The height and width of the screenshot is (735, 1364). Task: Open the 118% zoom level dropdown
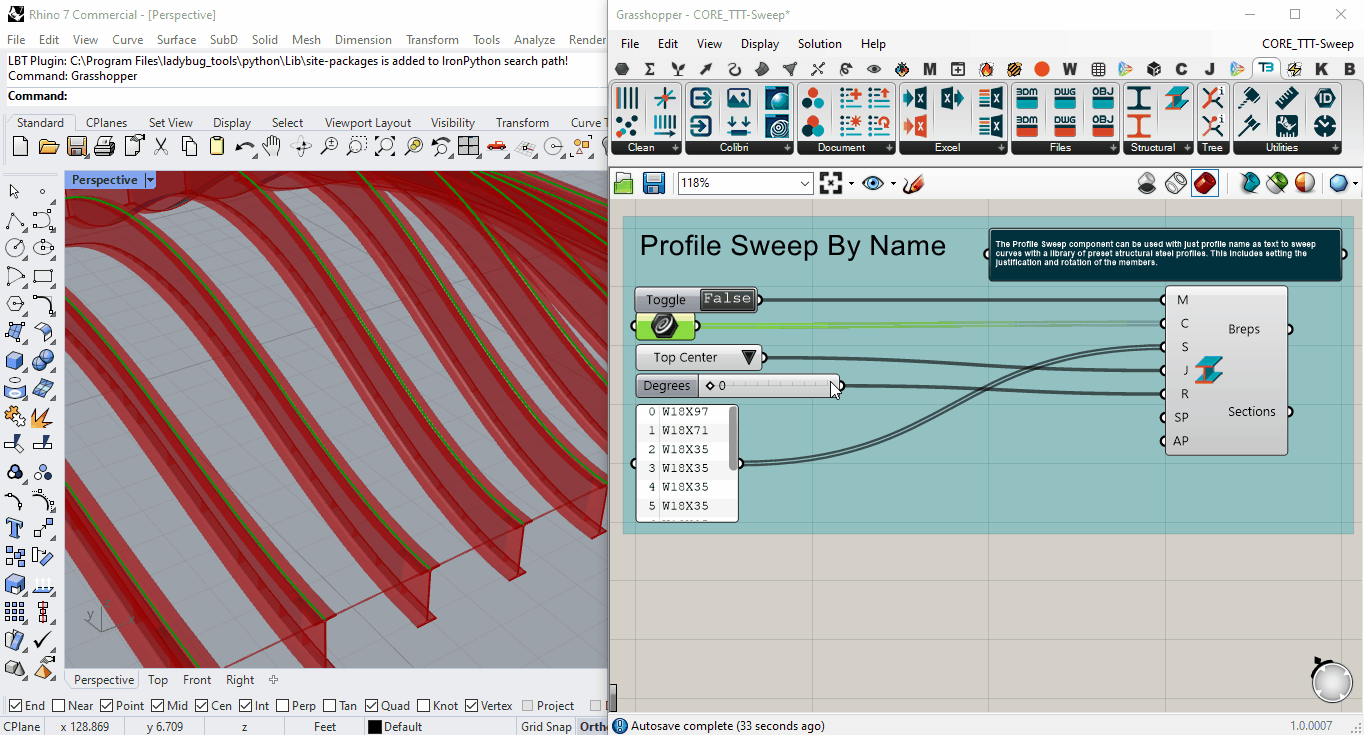pyautogui.click(x=745, y=183)
